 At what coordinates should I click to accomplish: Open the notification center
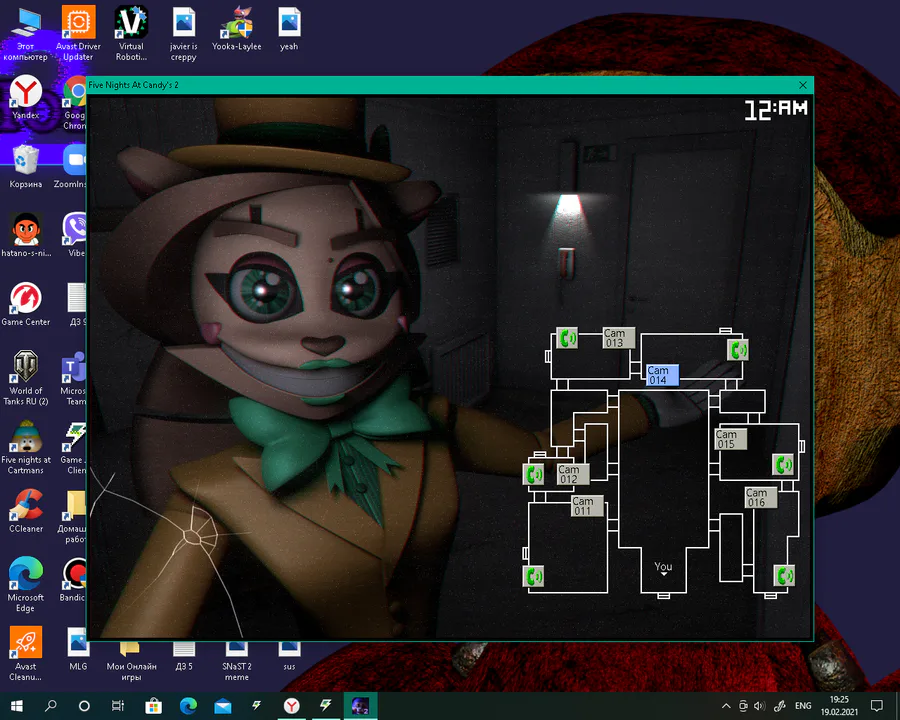point(876,706)
